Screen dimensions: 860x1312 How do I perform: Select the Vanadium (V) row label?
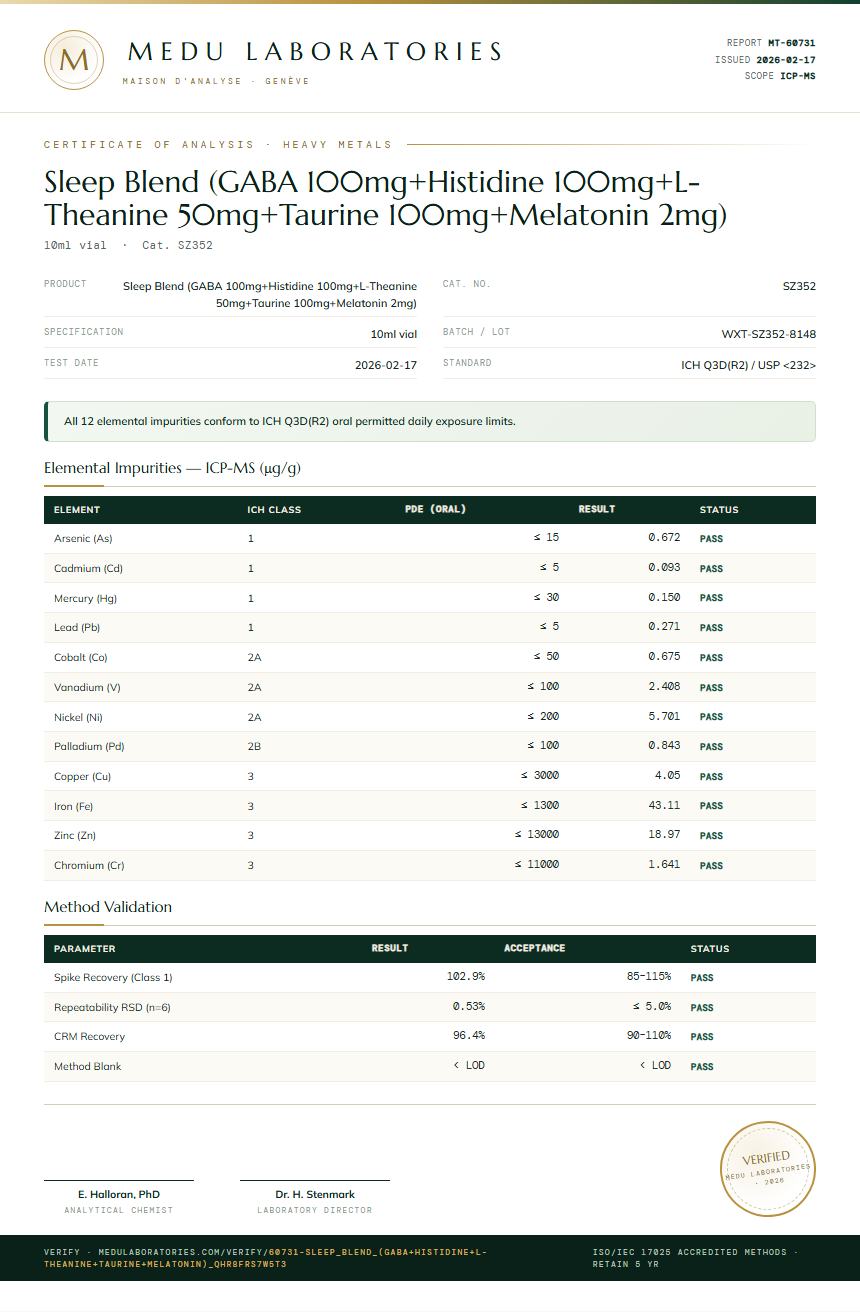pos(87,688)
